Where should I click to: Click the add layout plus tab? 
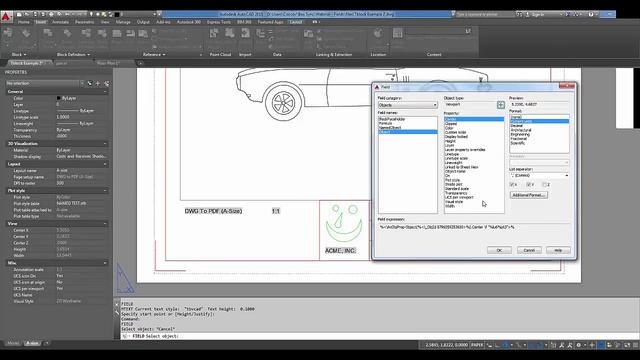(47, 343)
